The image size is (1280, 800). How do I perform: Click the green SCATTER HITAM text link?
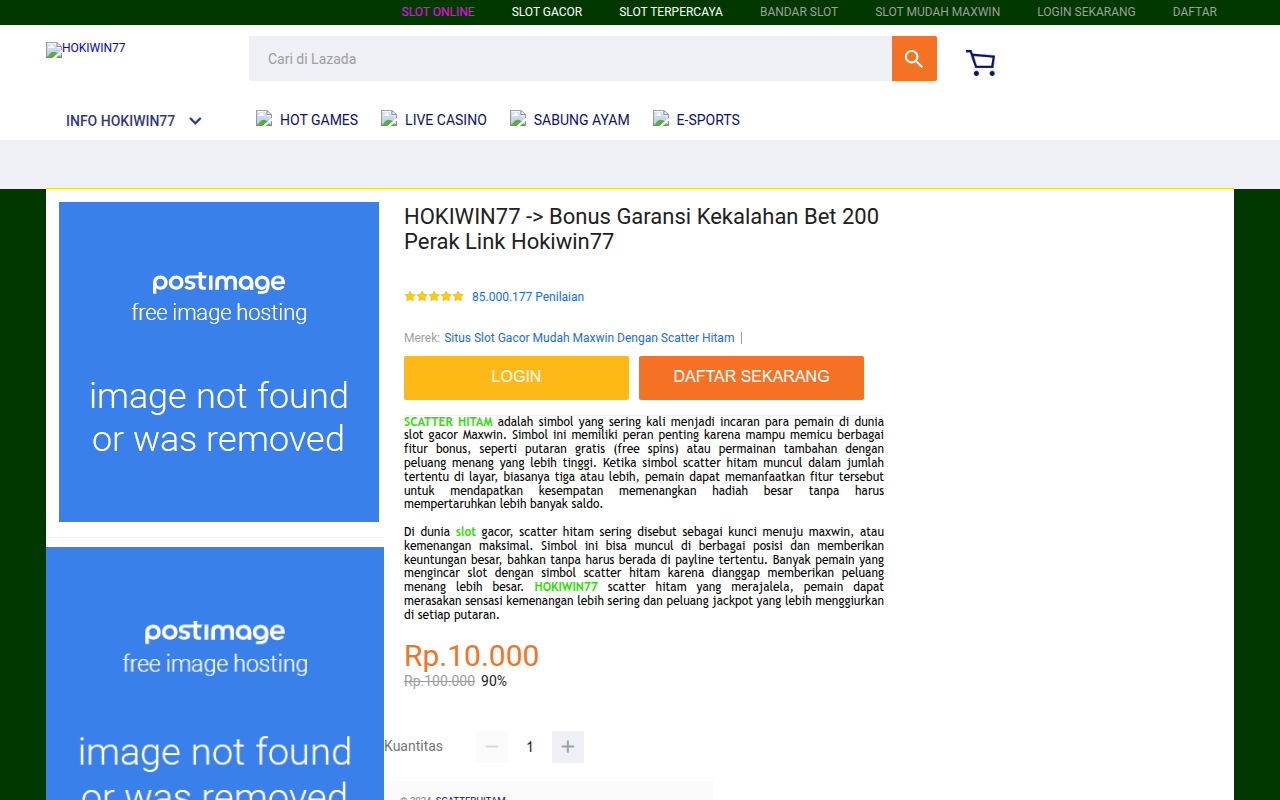(x=448, y=422)
